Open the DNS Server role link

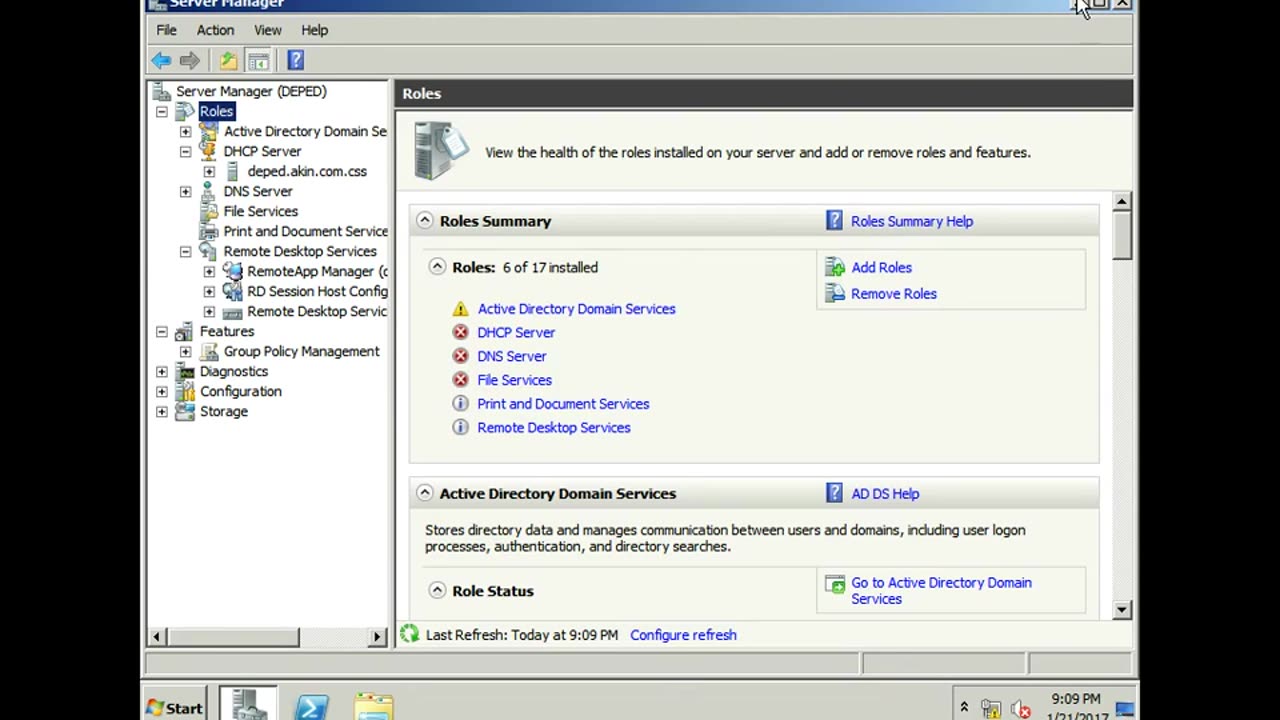pyautogui.click(x=511, y=356)
